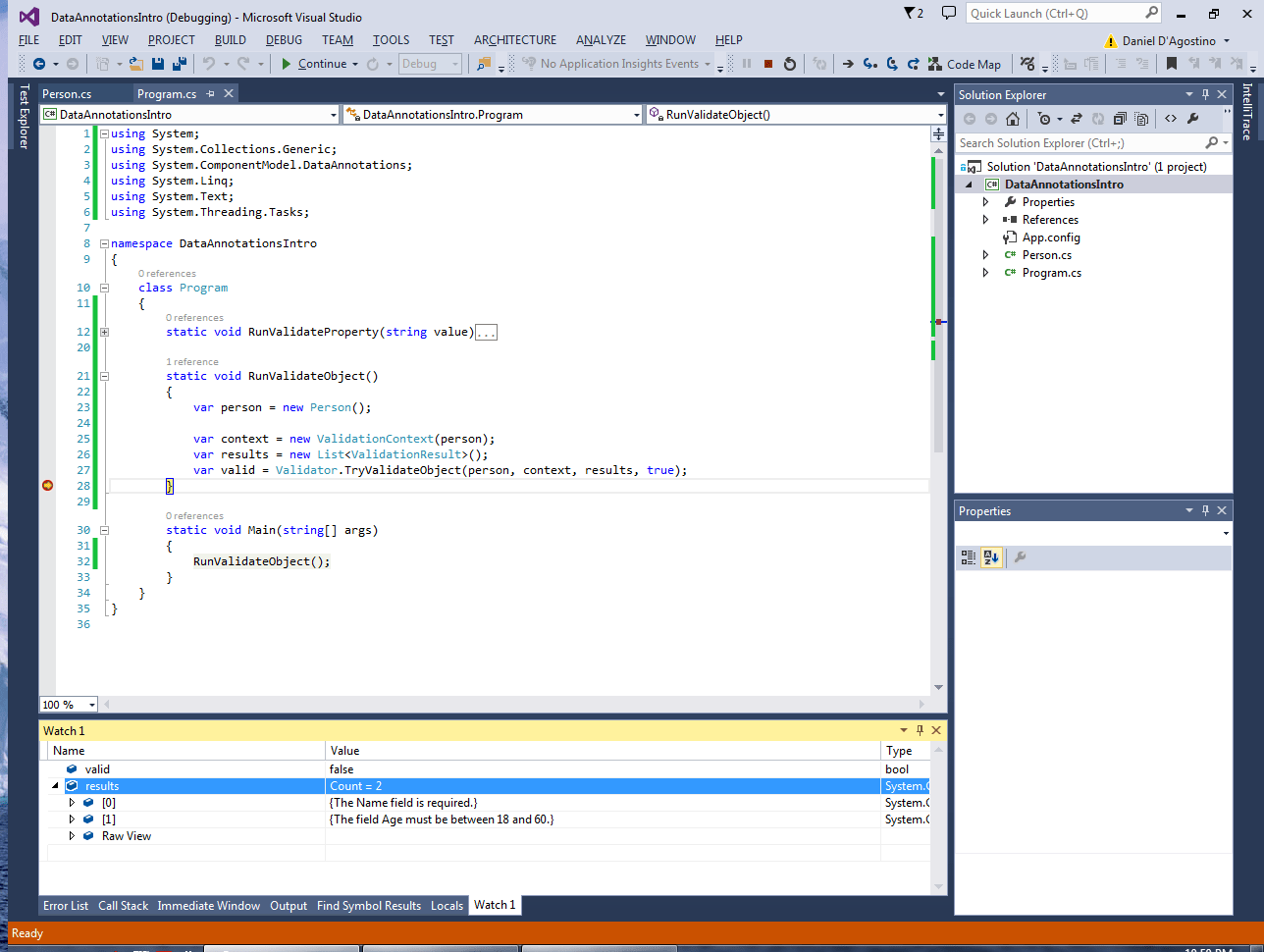The image size is (1264, 952).
Task: Expand the Properties node in Solution Explorer
Action: 986,202
